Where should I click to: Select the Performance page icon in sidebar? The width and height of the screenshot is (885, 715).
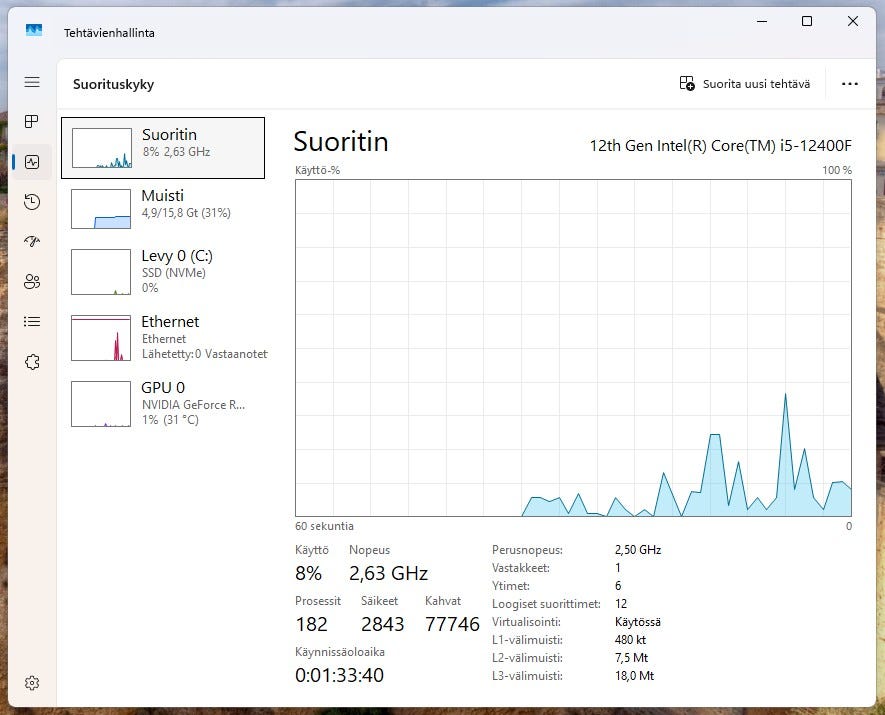click(32, 162)
